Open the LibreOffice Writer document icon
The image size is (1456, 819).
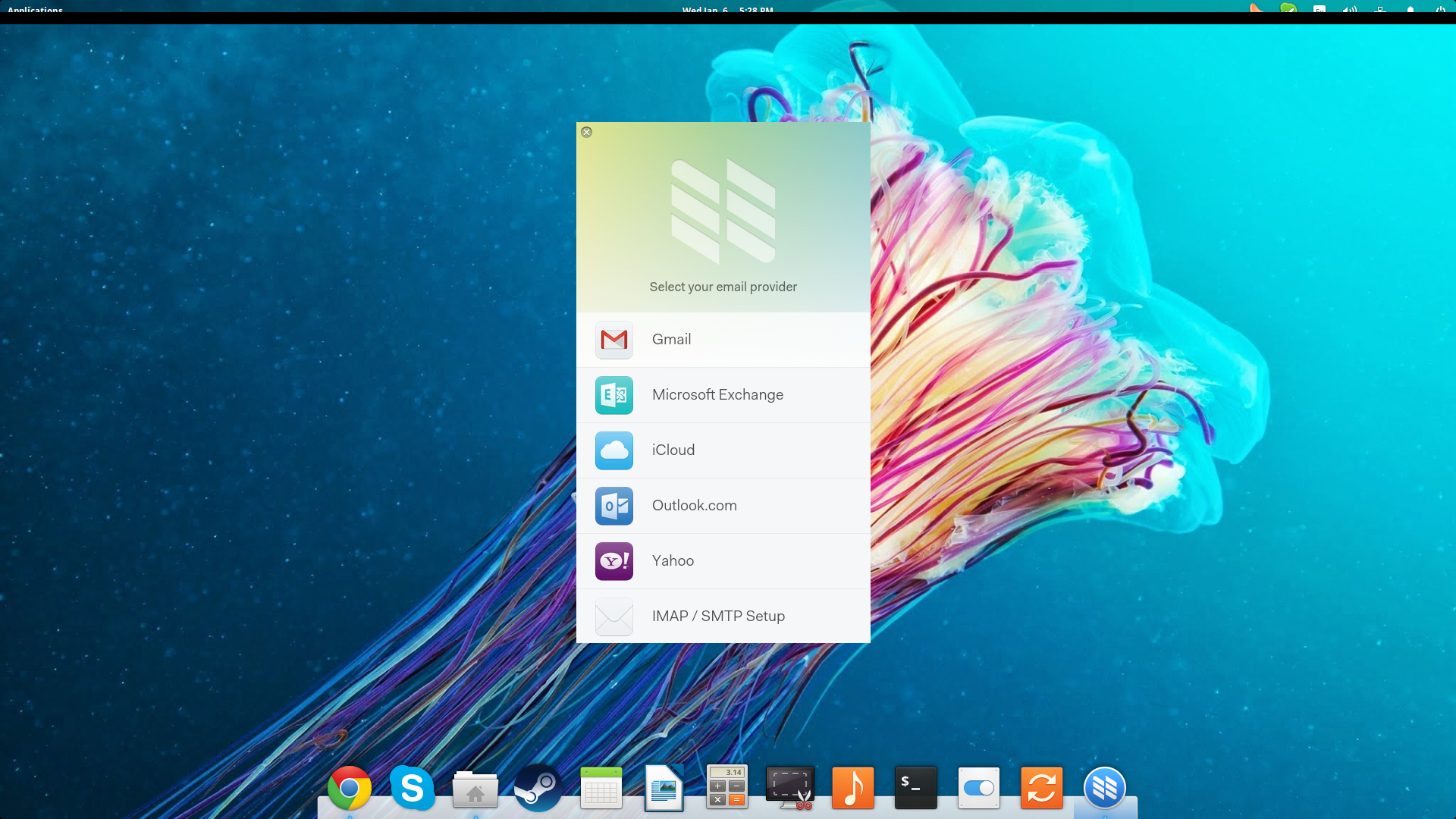[664, 788]
